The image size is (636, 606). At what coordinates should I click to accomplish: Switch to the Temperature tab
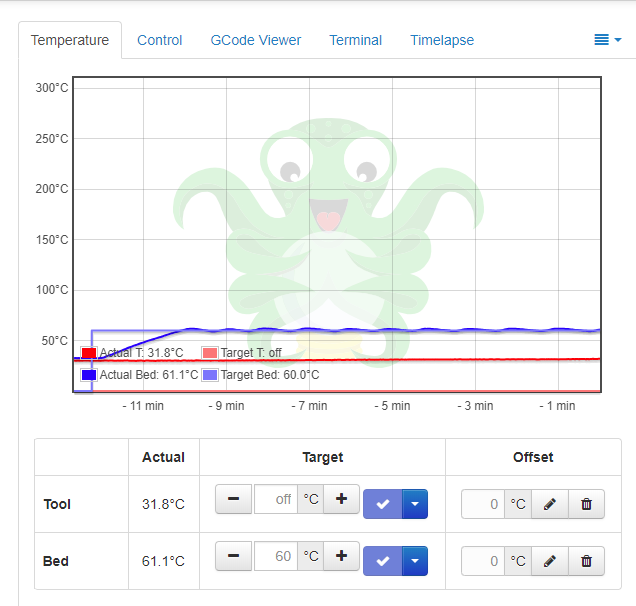(x=70, y=40)
